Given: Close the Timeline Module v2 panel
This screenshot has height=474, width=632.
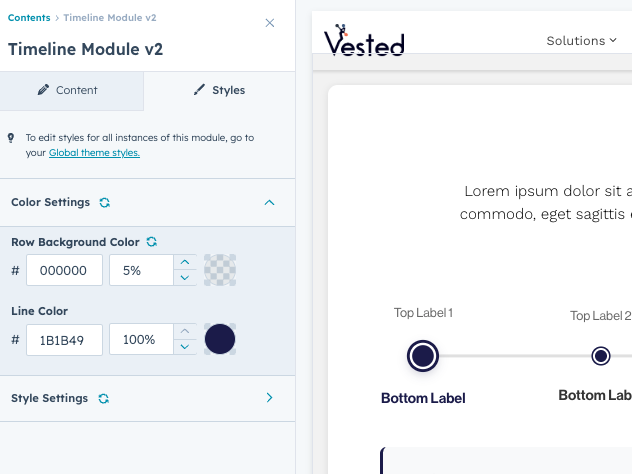Looking at the screenshot, I should 269,23.
